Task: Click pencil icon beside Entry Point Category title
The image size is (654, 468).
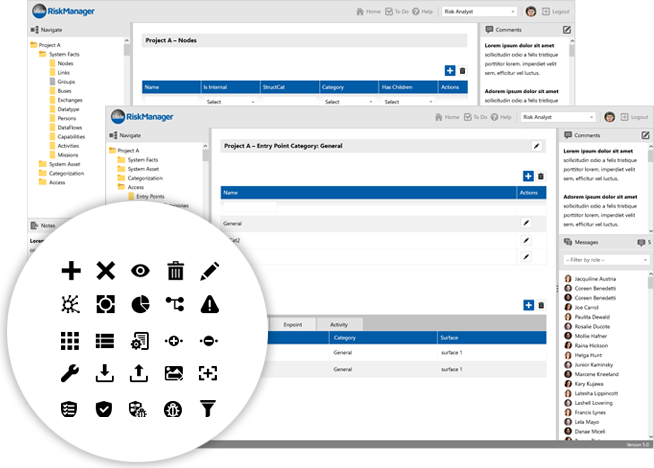Action: (536, 146)
